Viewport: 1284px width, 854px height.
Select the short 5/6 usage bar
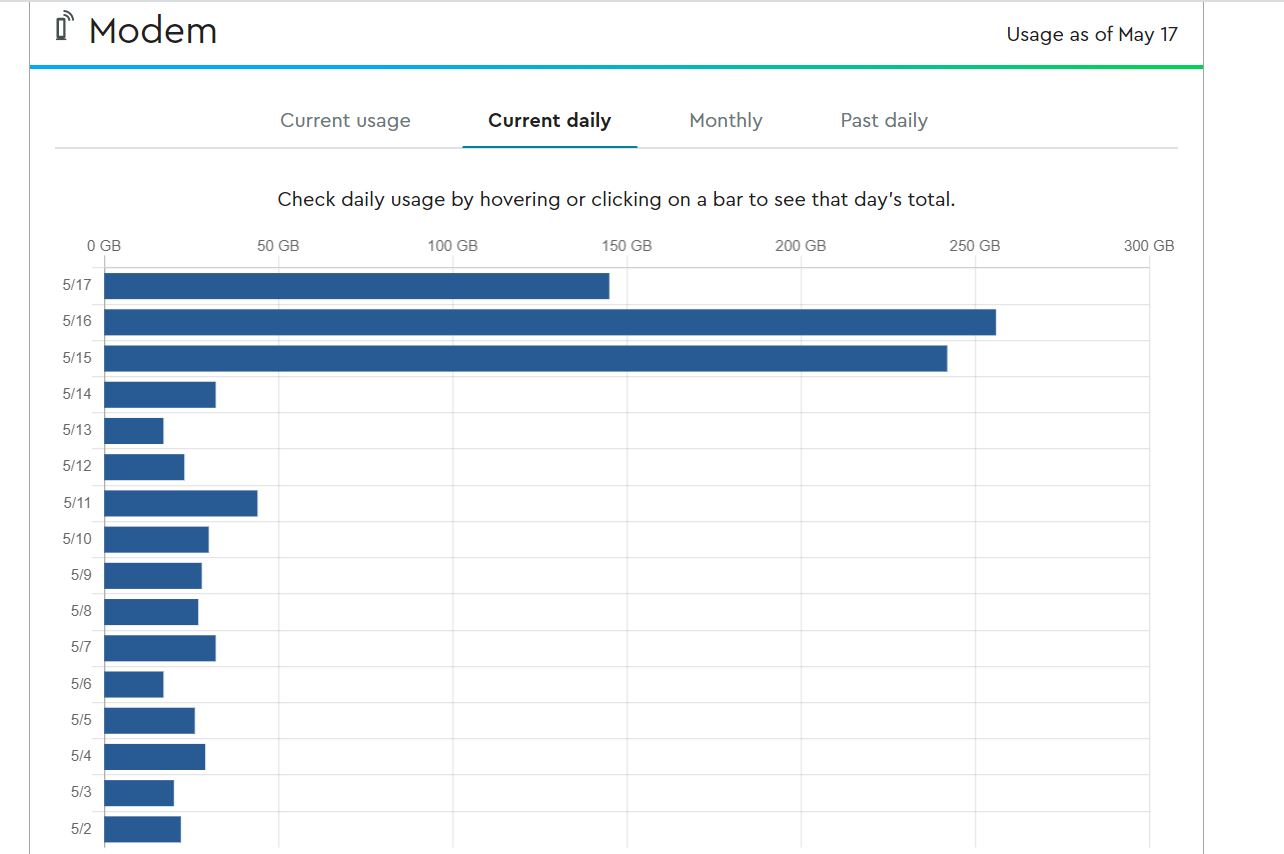pos(134,684)
